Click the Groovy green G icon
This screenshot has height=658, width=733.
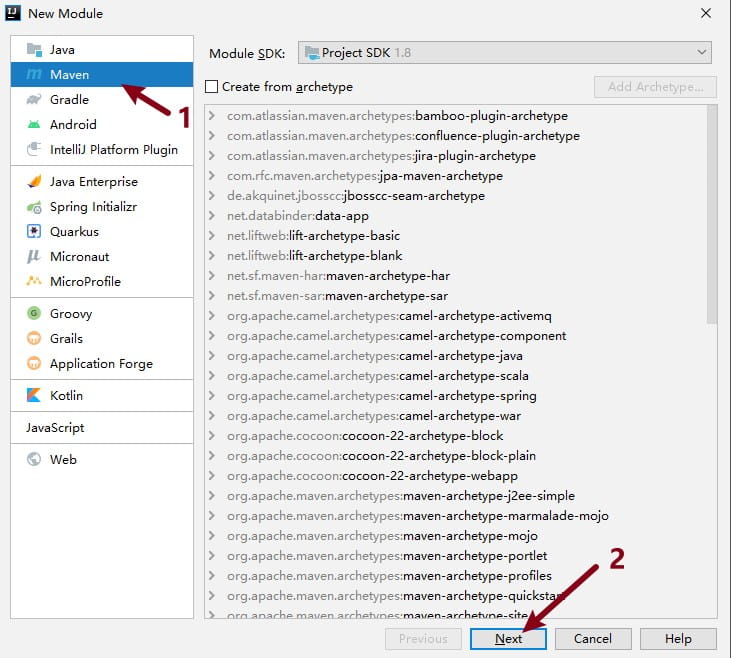click(x=34, y=313)
